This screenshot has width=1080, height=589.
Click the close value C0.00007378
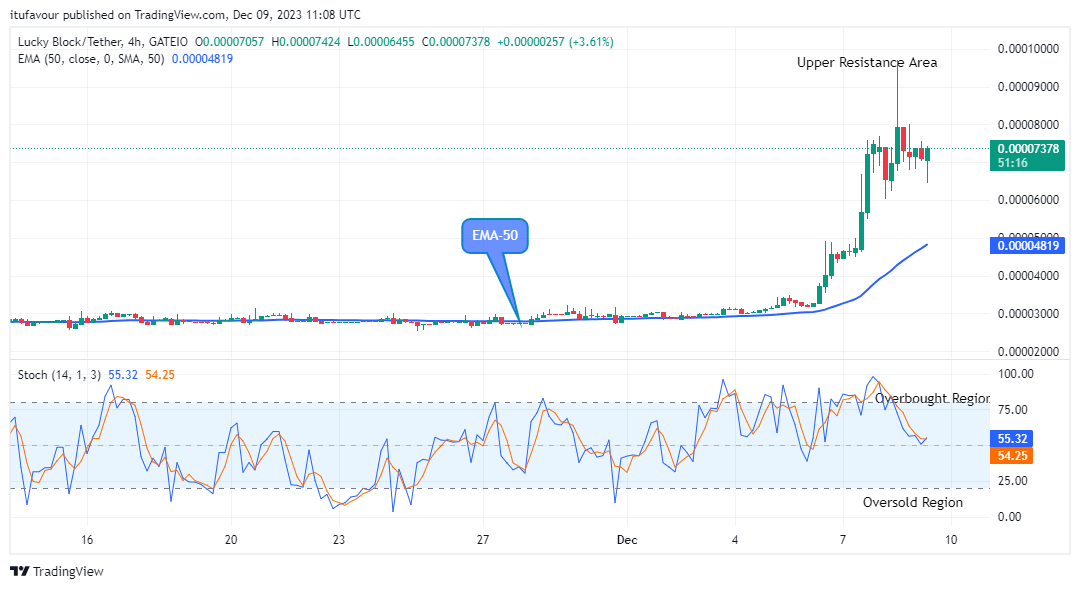pyautogui.click(x=456, y=42)
